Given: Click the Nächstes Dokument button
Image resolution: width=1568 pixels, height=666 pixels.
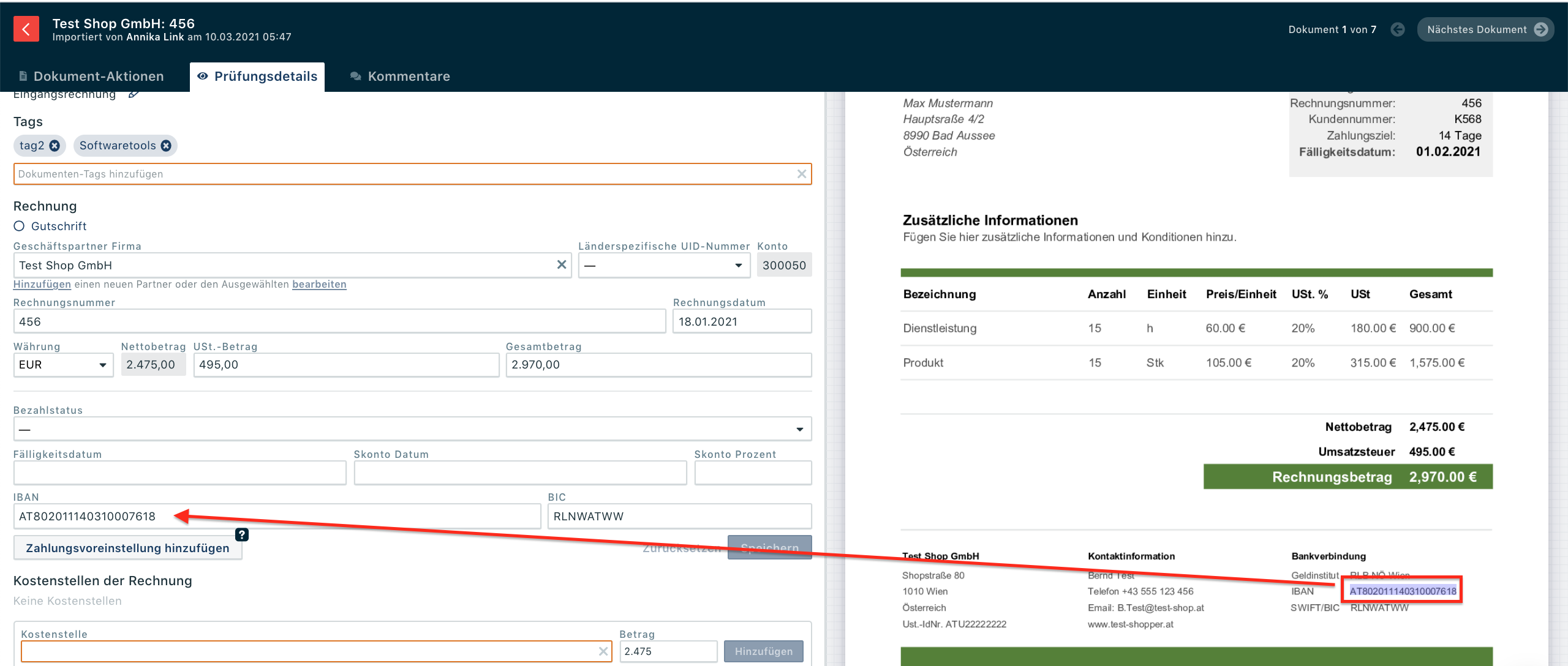Looking at the screenshot, I should tap(1485, 29).
